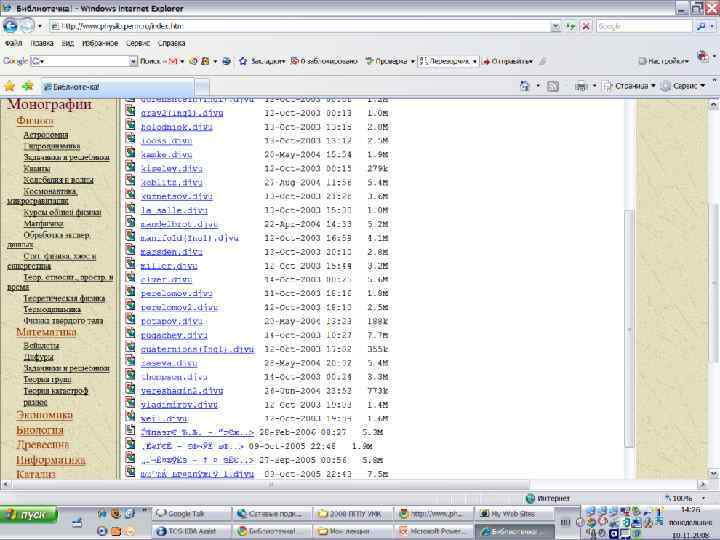720x540 pixels.
Task: Click the Пуск start button
Action: pyautogui.click(x=29, y=515)
